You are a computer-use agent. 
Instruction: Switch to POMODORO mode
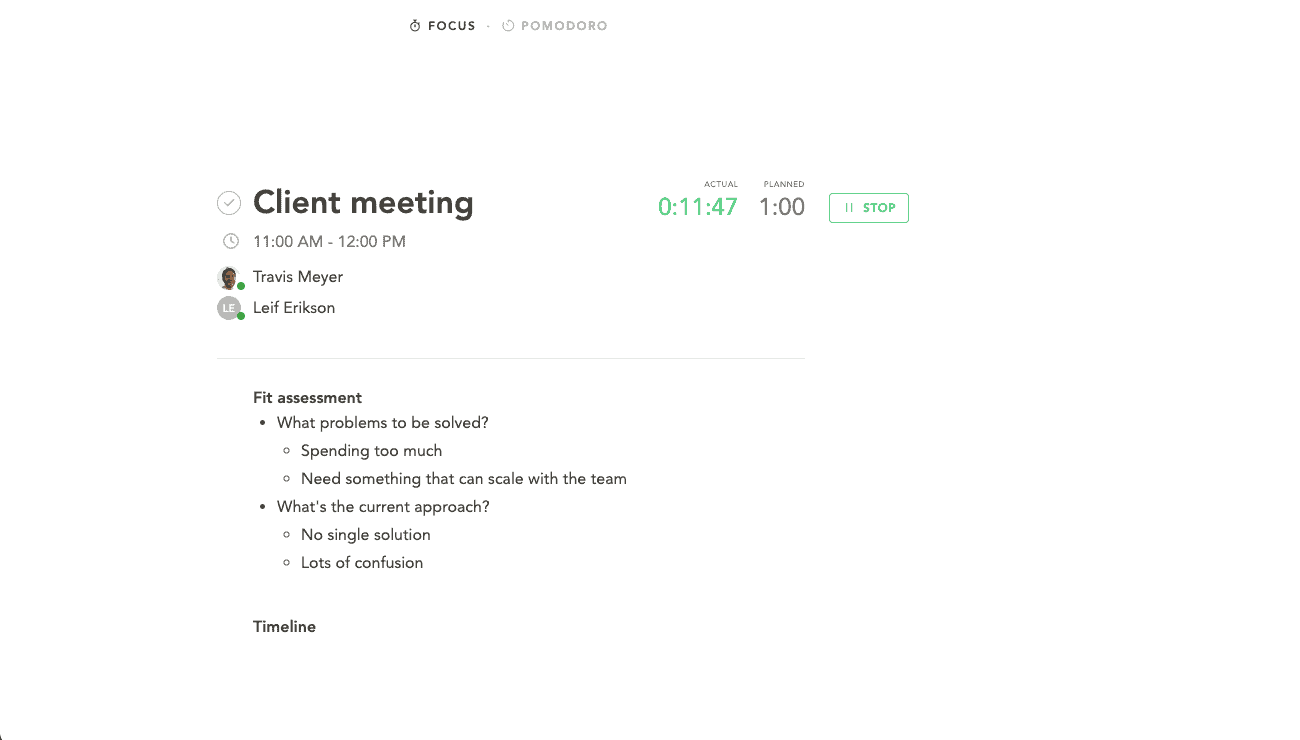563,25
